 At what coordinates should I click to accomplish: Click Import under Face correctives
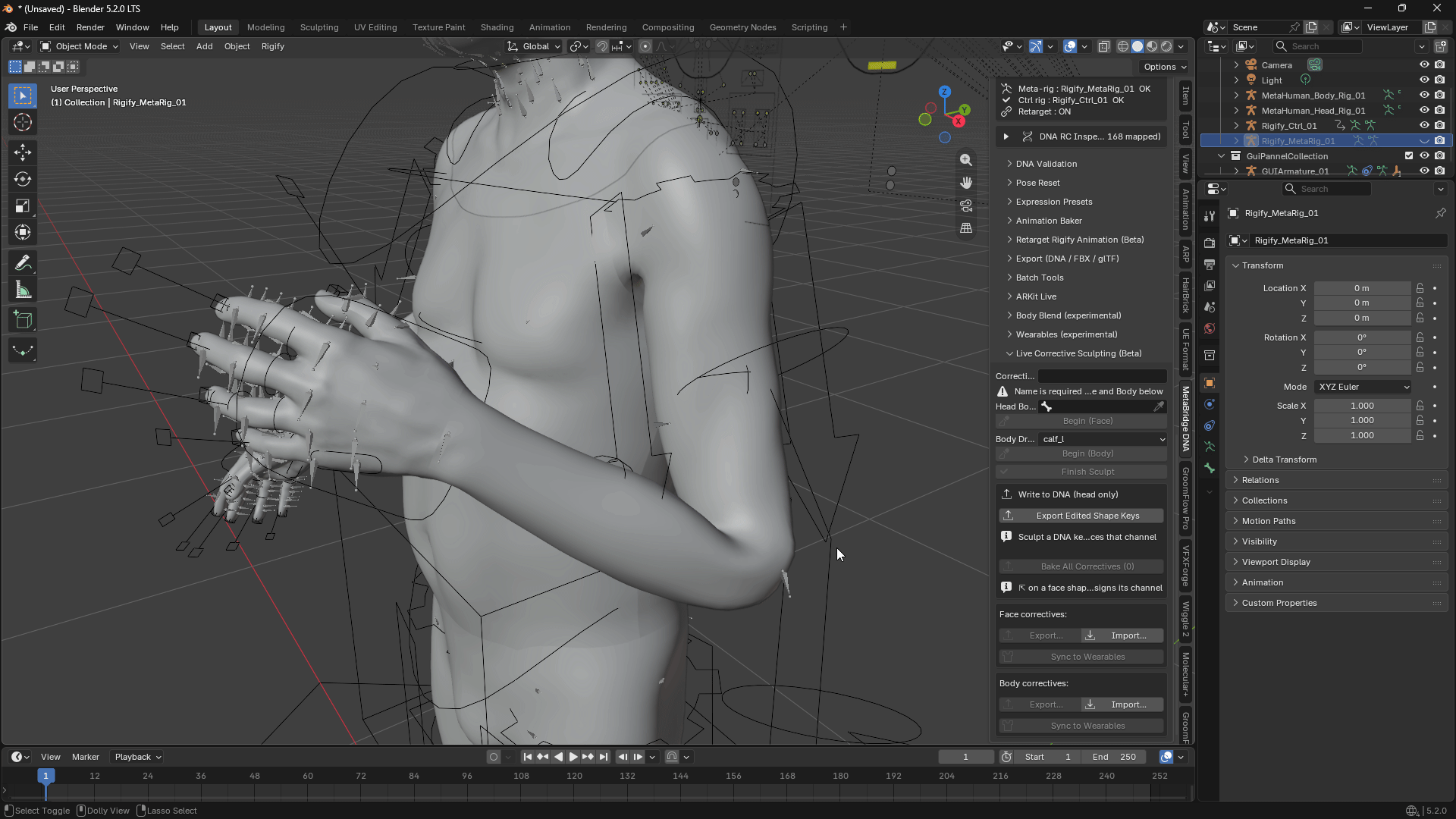pyautogui.click(x=1122, y=635)
